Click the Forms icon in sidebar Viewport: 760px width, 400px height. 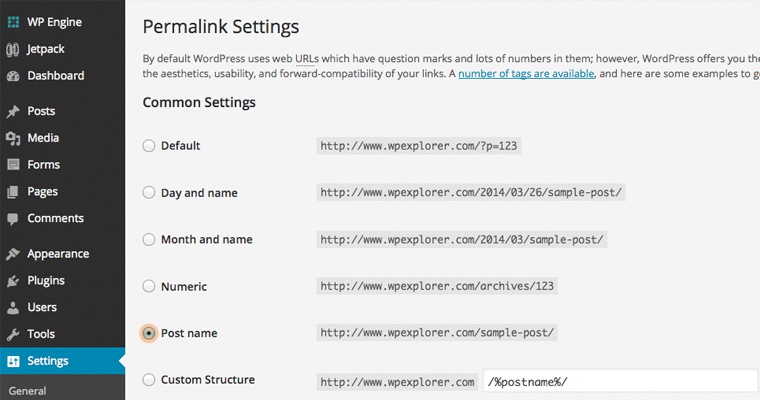pyautogui.click(x=13, y=165)
